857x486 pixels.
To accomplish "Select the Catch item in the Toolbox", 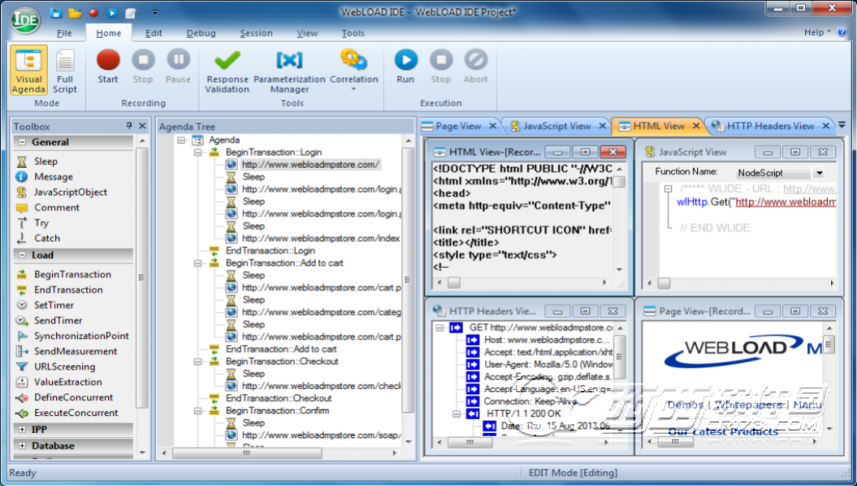I will (x=47, y=238).
